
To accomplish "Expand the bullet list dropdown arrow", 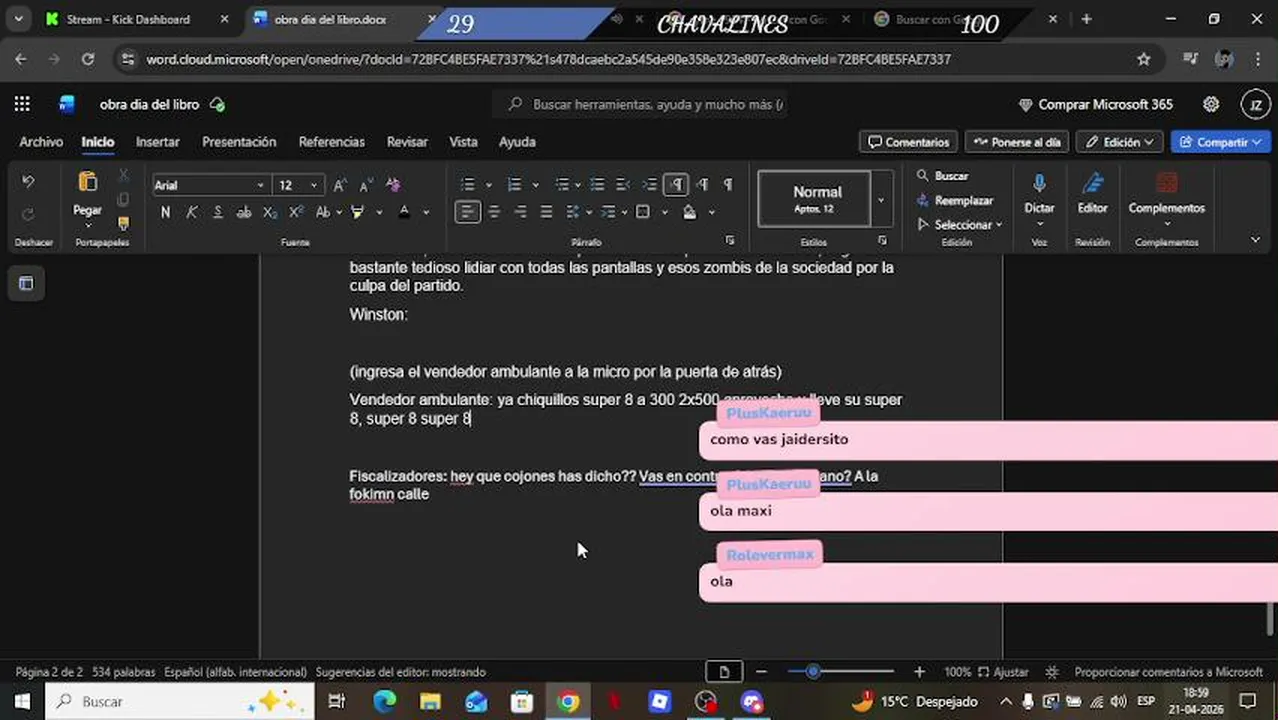I will [488, 185].
